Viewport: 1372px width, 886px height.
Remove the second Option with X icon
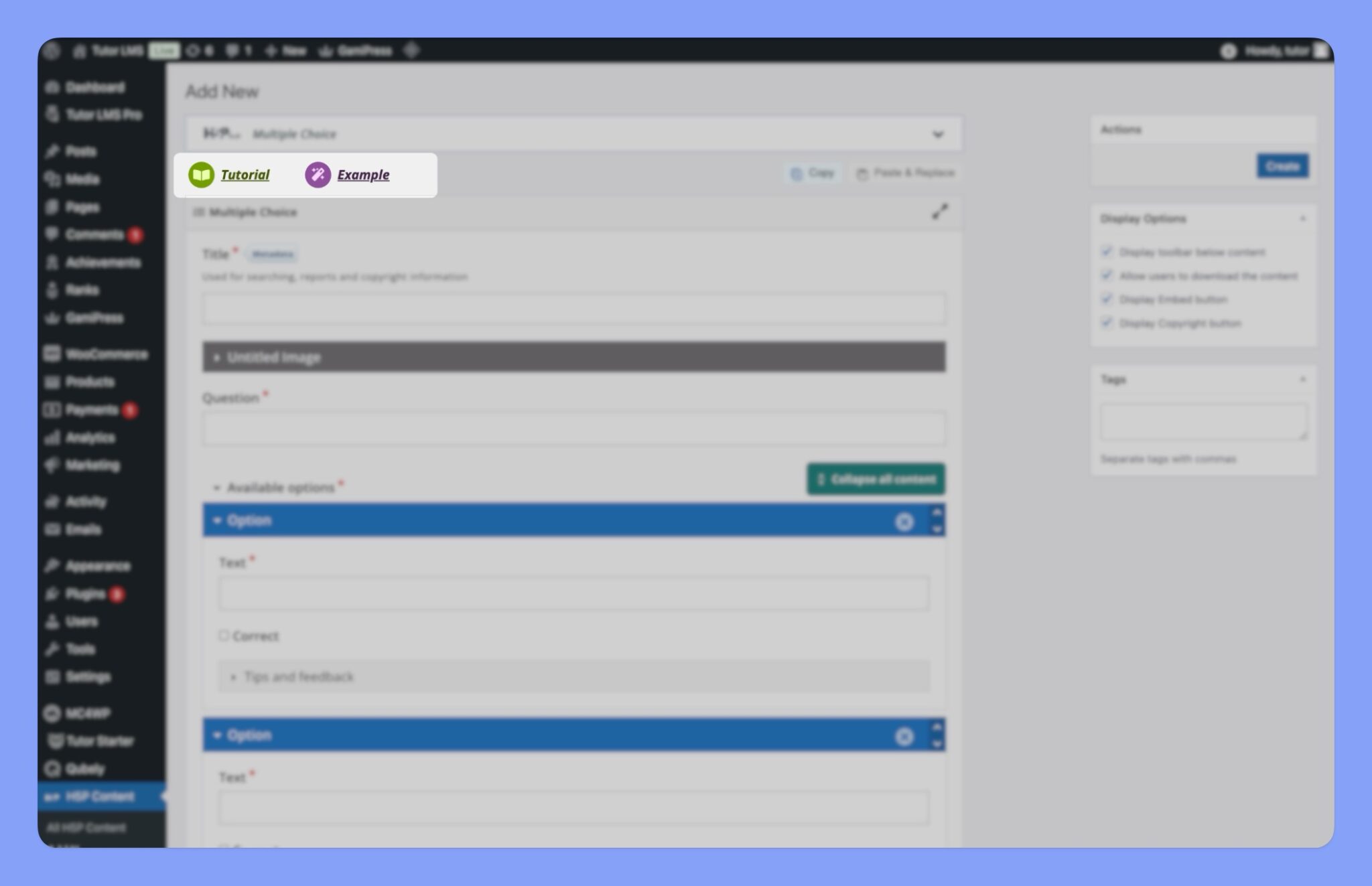click(x=904, y=737)
